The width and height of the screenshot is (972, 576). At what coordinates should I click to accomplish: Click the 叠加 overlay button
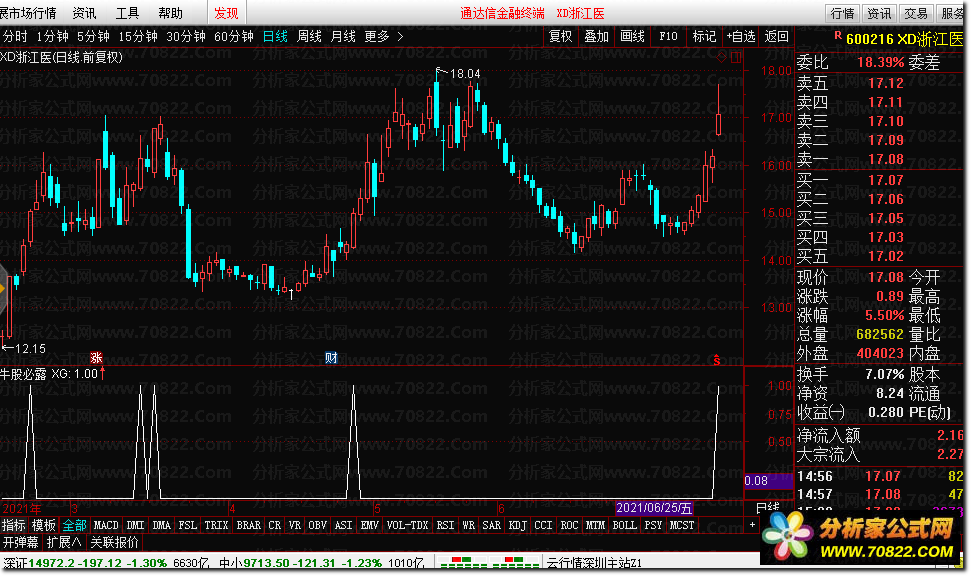click(x=597, y=37)
